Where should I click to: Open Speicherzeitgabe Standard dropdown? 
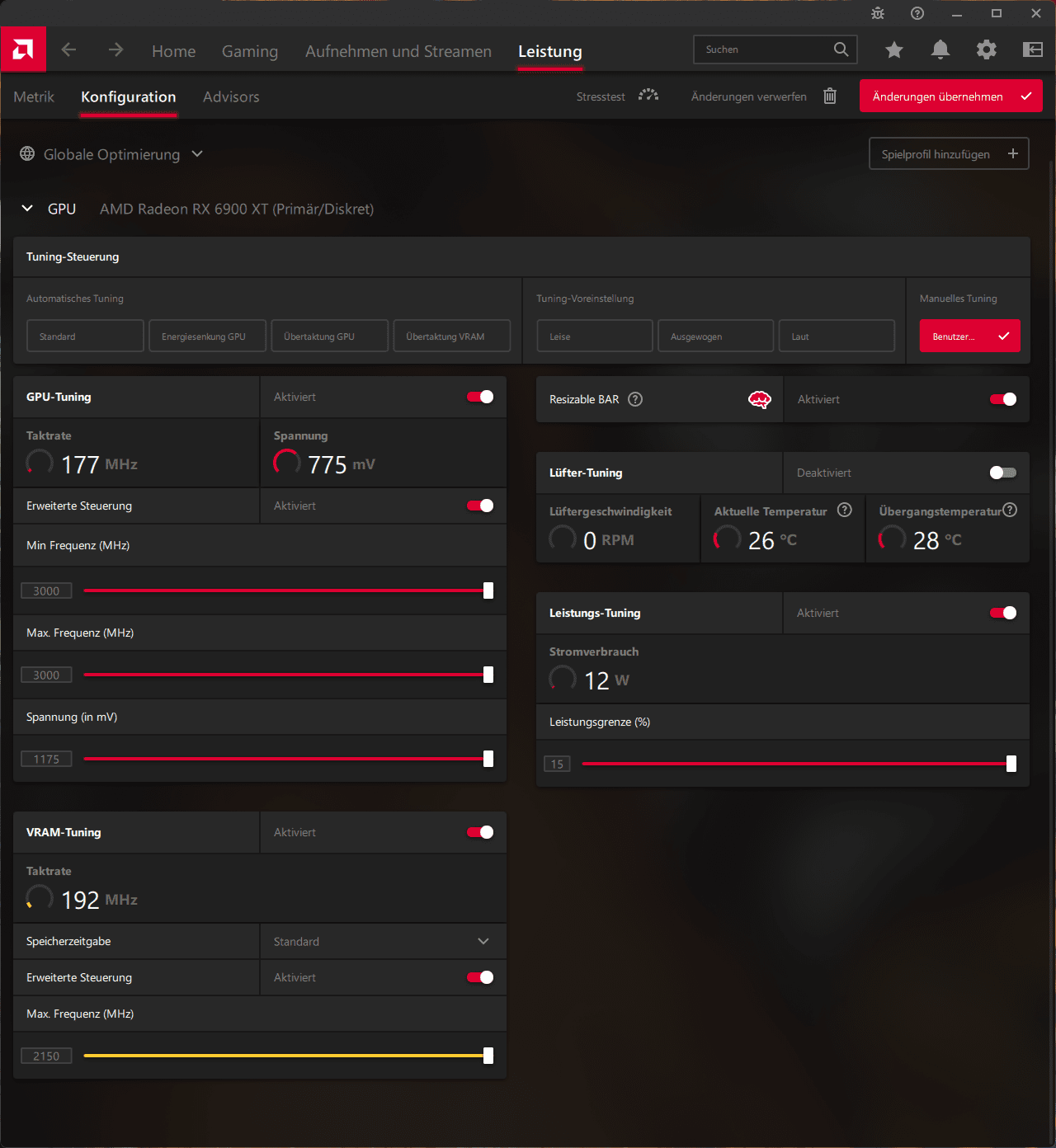pos(383,941)
